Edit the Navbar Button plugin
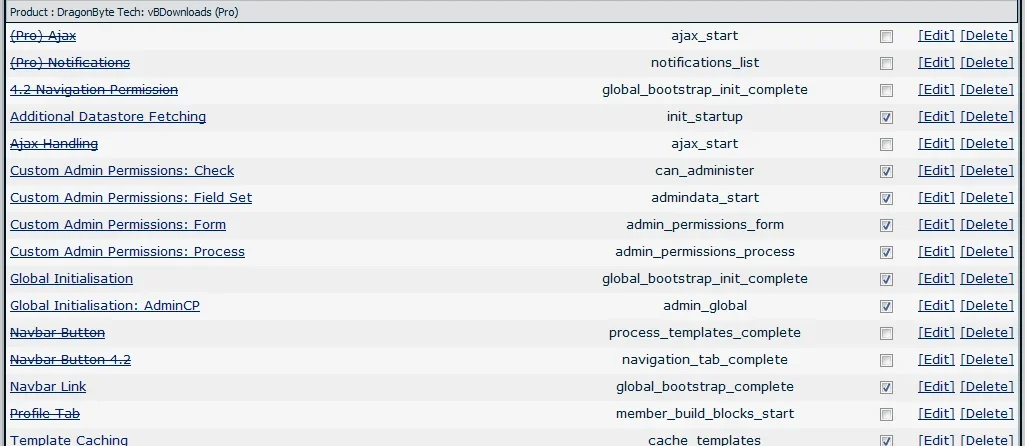Image resolution: width=1025 pixels, height=446 pixels. click(x=936, y=333)
